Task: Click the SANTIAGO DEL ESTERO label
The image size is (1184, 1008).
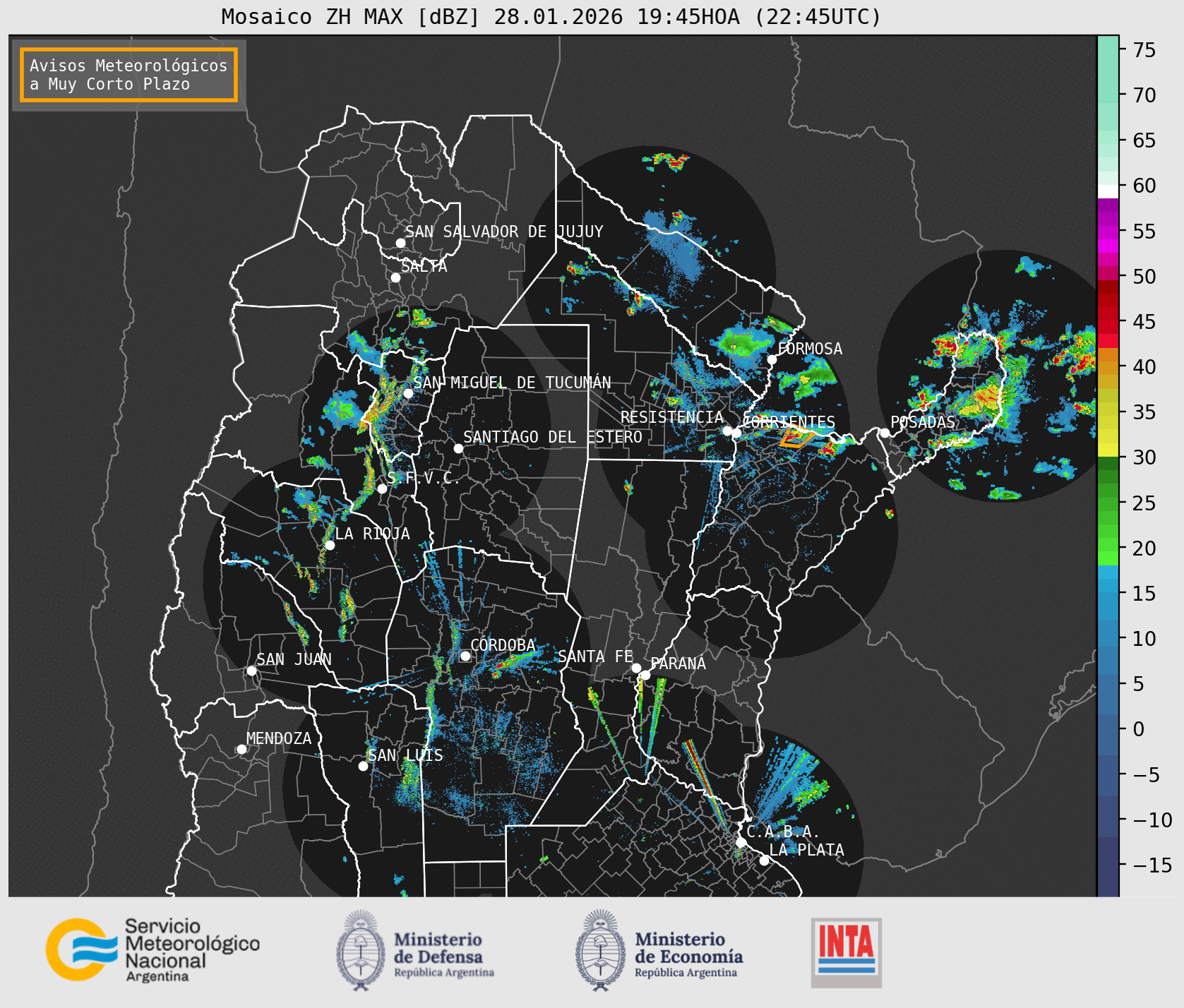Action: 553,438
